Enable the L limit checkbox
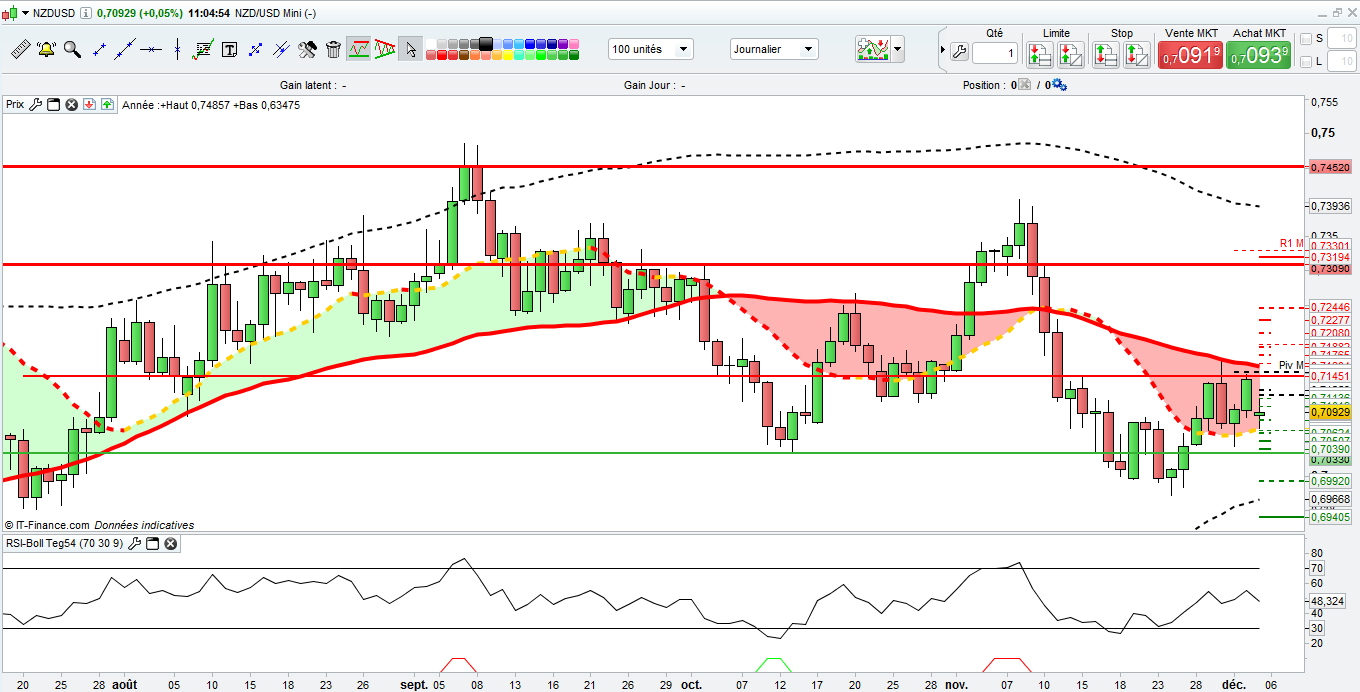Image resolution: width=1360 pixels, height=692 pixels. tap(1305, 62)
